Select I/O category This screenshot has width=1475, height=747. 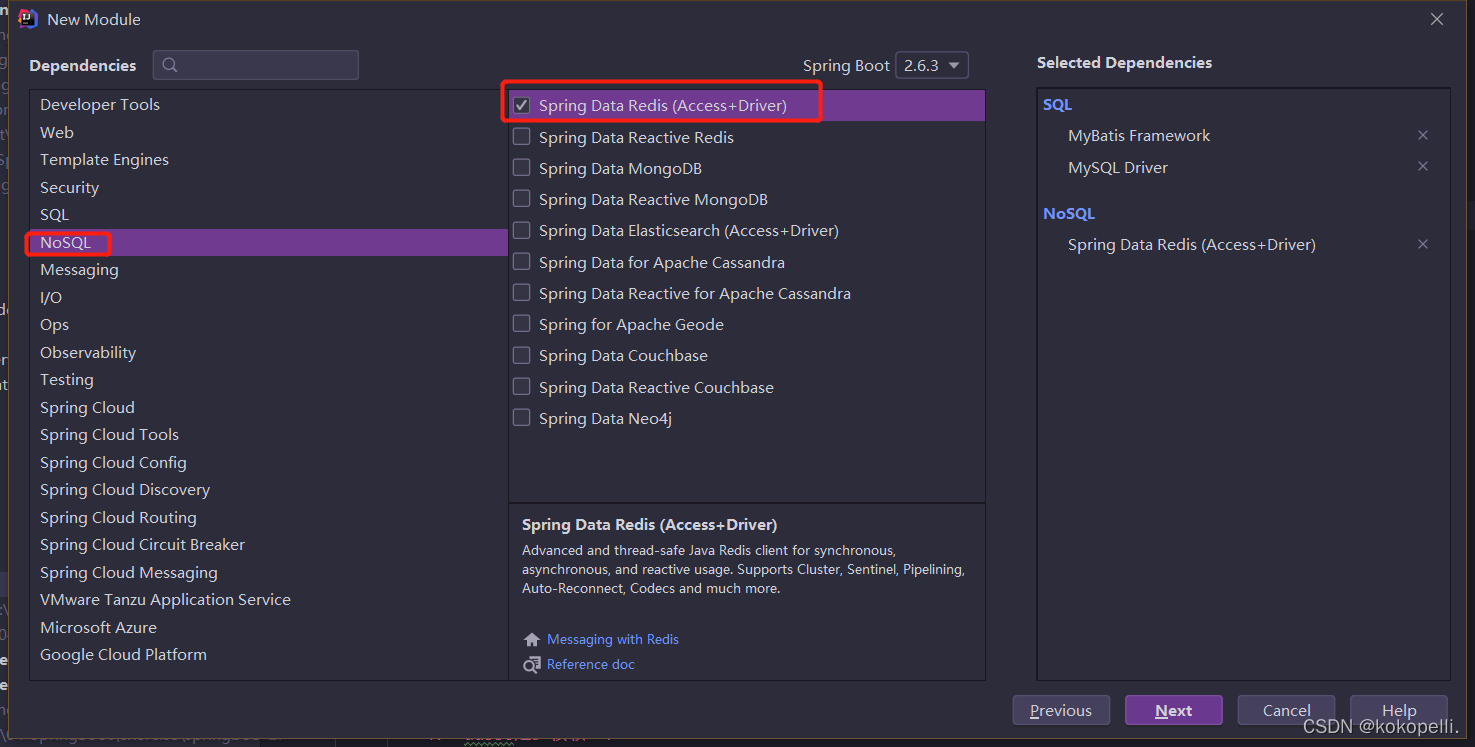point(269,297)
